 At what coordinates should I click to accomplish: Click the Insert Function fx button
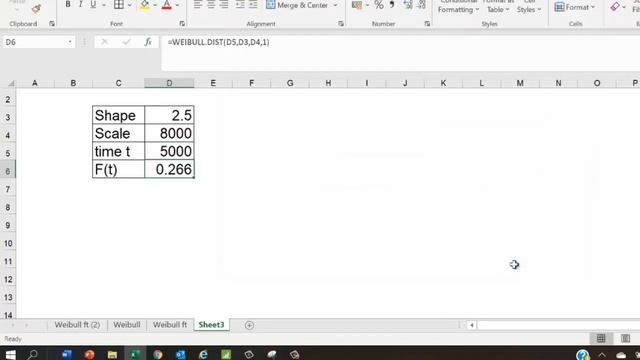(148, 42)
